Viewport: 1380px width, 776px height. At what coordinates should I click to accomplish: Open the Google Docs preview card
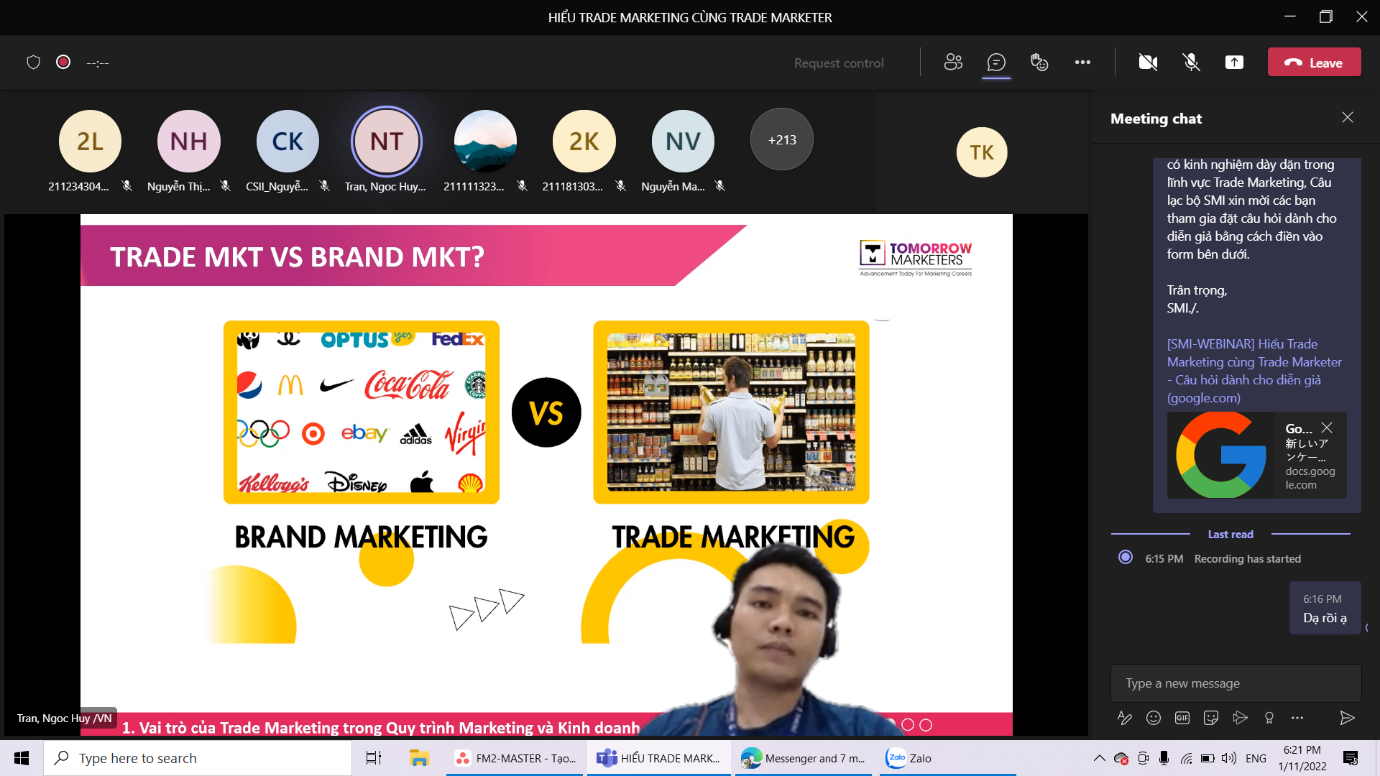(1256, 455)
